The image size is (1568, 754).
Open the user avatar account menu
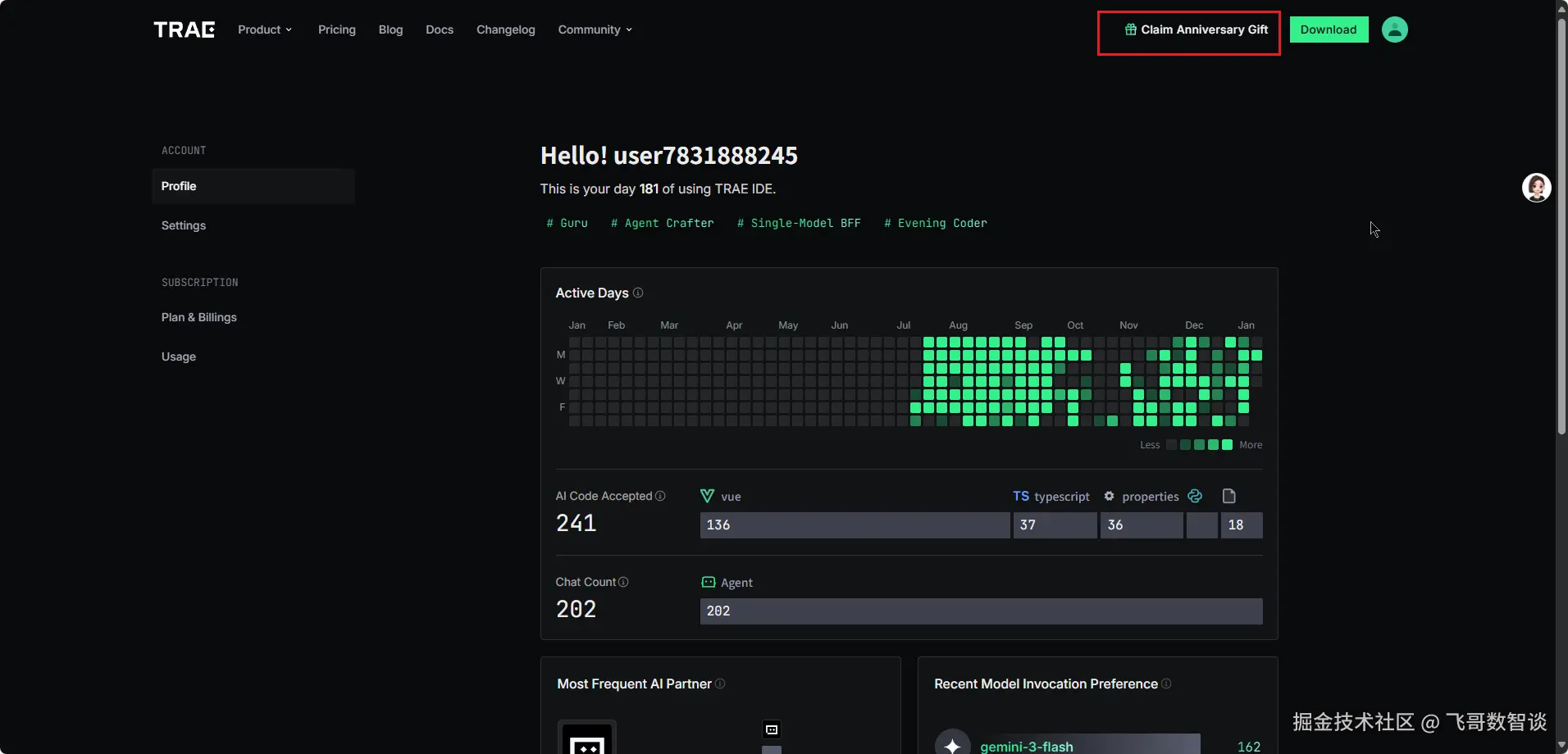(x=1394, y=30)
